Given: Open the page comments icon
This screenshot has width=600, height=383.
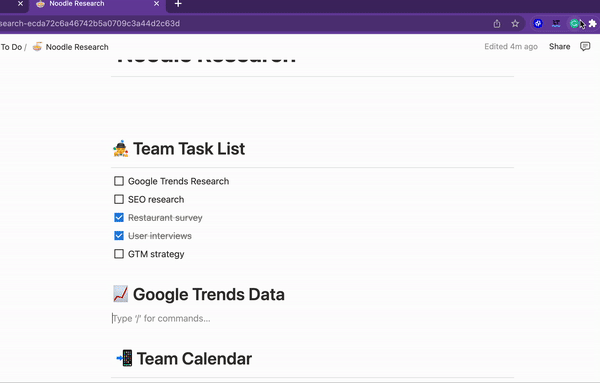Looking at the screenshot, I should 585,47.
